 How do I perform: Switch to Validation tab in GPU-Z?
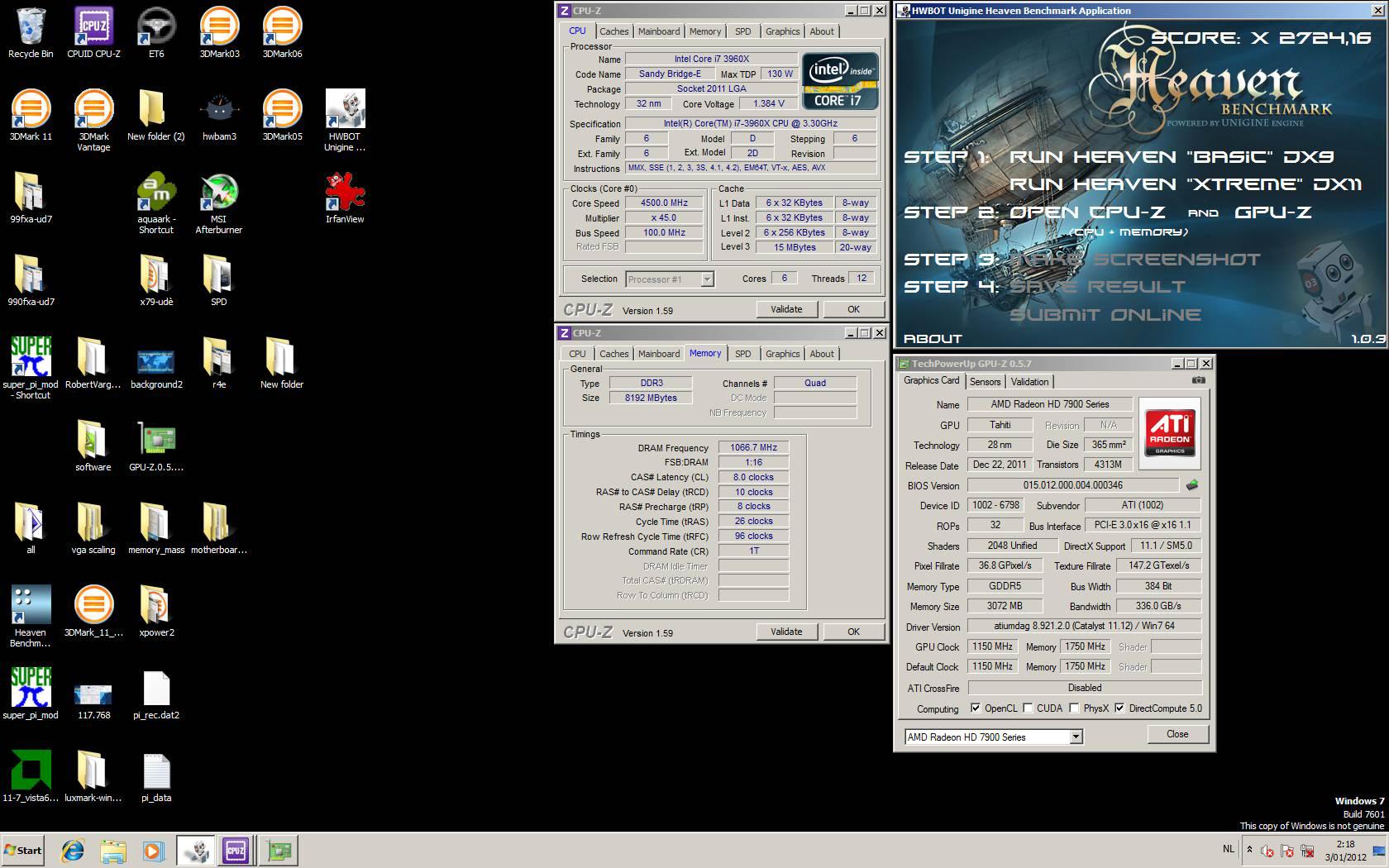click(1029, 382)
